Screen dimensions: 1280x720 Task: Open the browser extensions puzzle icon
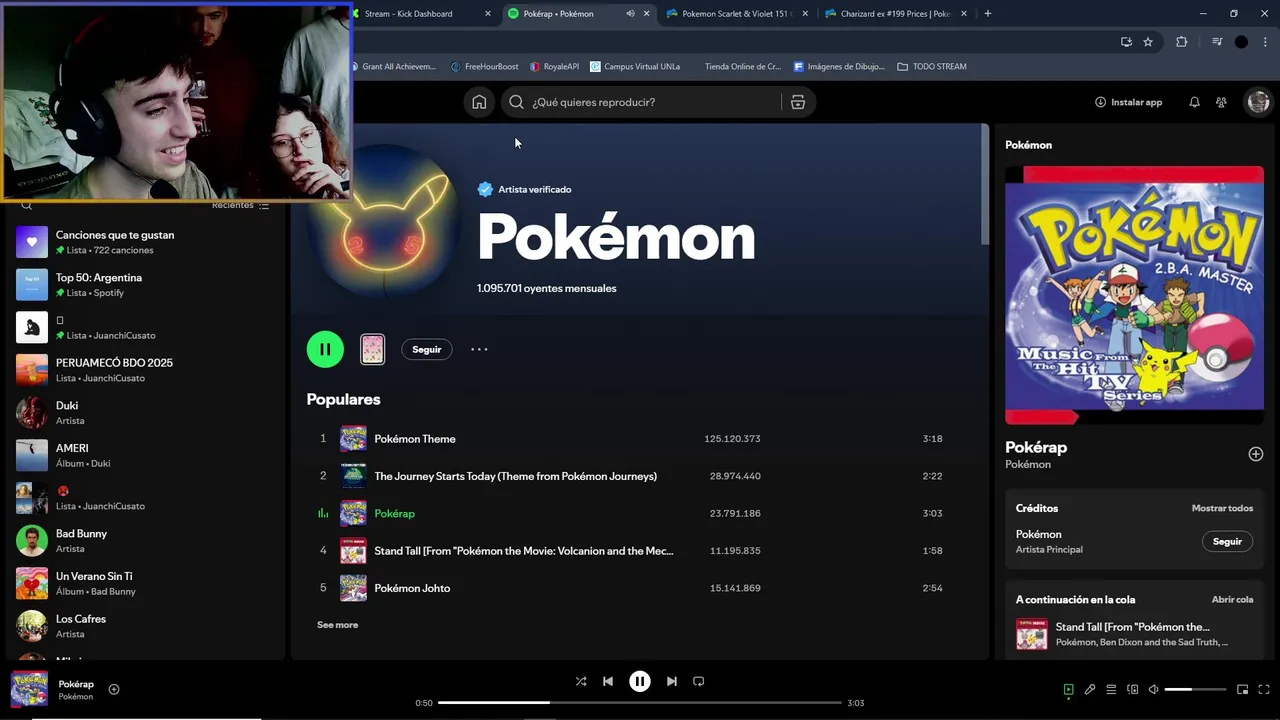(x=1181, y=42)
